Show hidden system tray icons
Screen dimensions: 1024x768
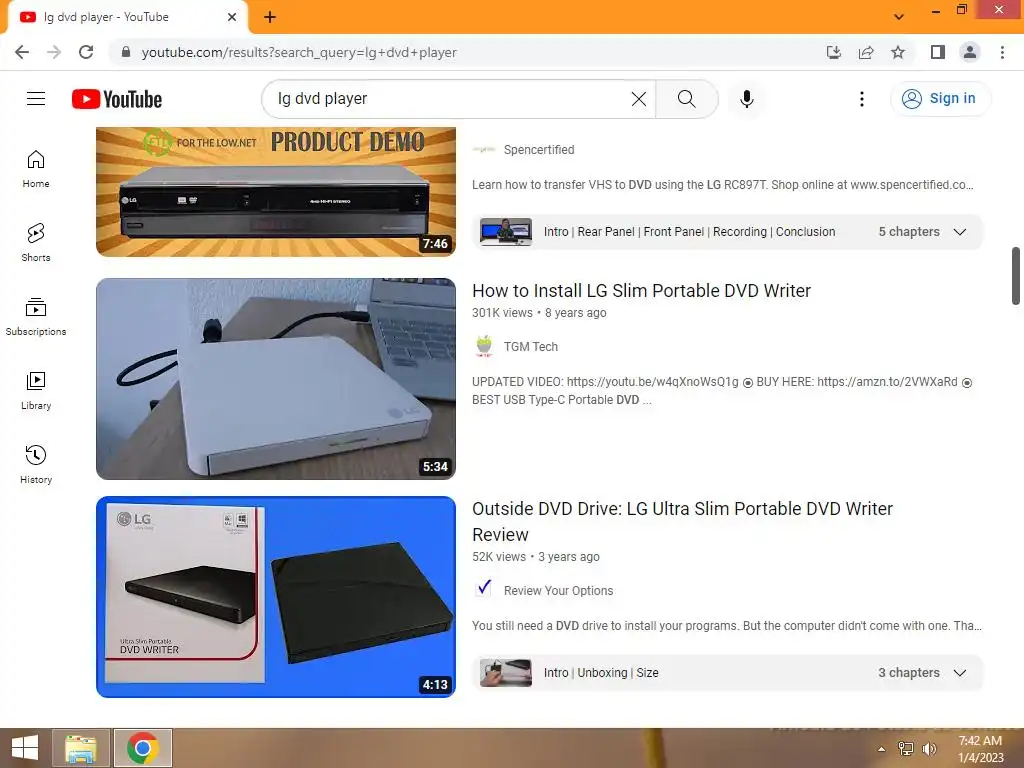pyautogui.click(x=882, y=749)
